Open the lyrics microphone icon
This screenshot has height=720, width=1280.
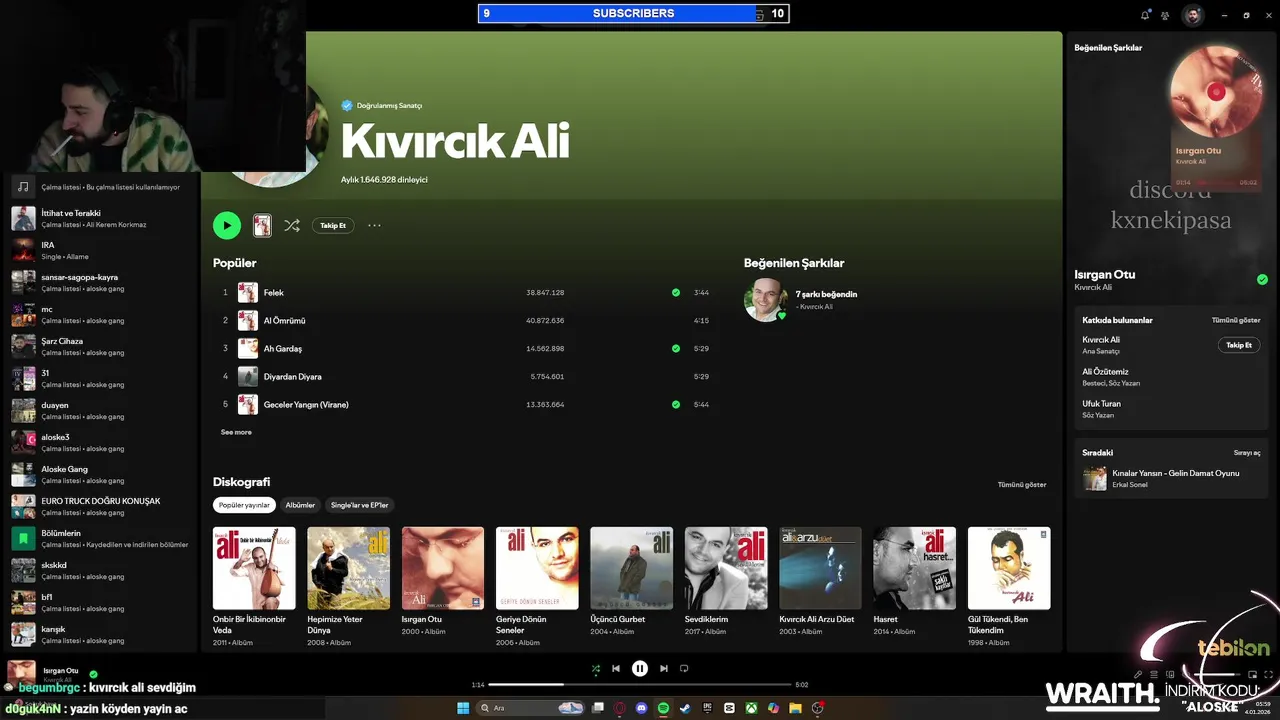pos(1138,675)
